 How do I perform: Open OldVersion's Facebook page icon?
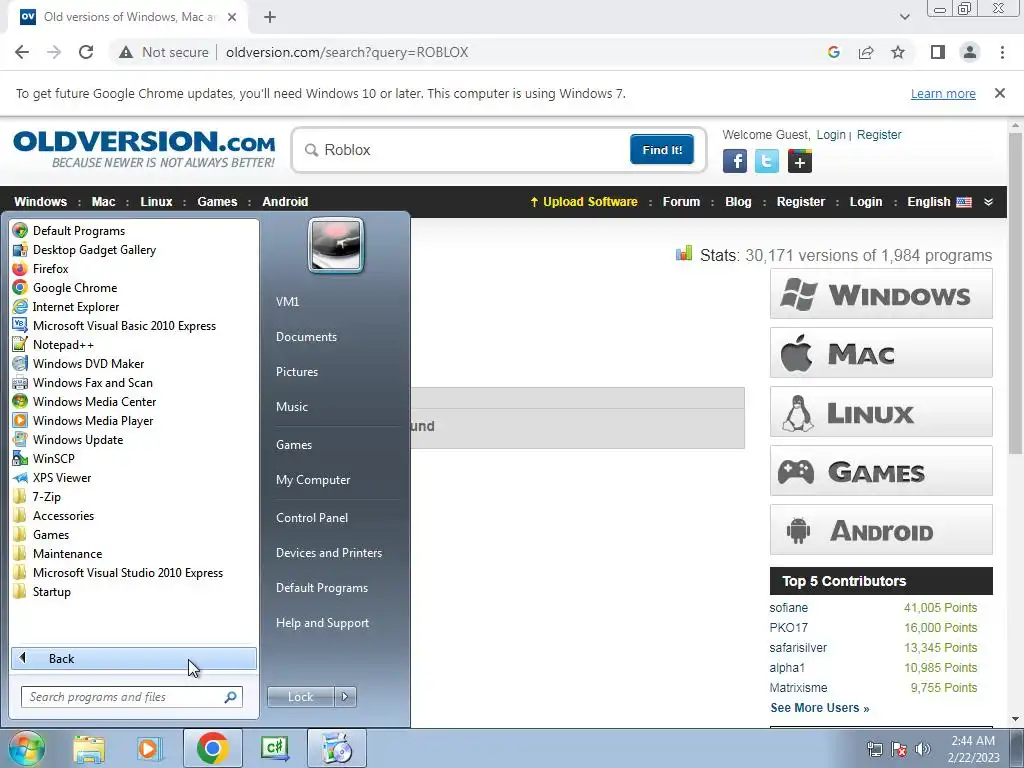tap(735, 161)
